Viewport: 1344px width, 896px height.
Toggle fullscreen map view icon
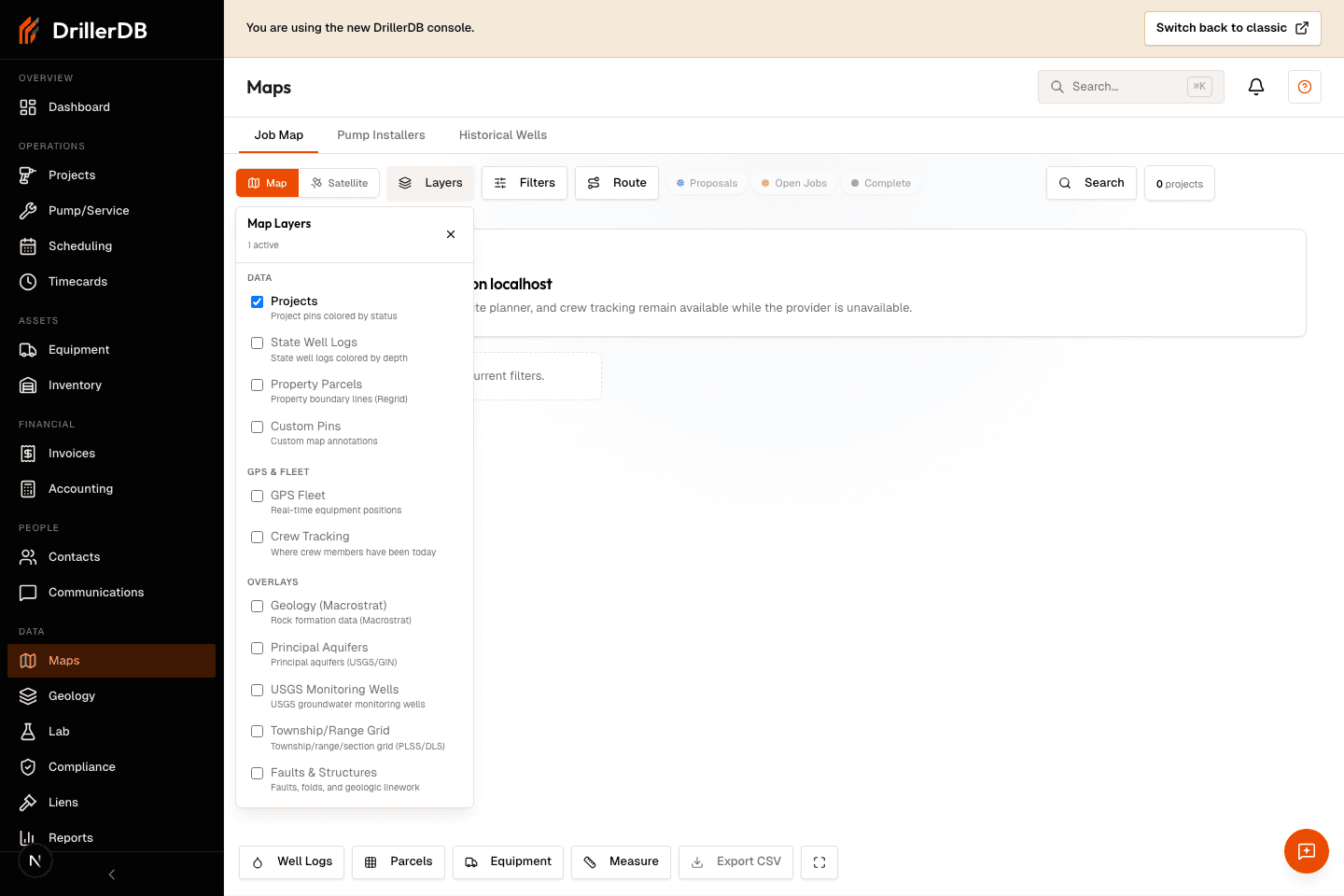tap(819, 862)
